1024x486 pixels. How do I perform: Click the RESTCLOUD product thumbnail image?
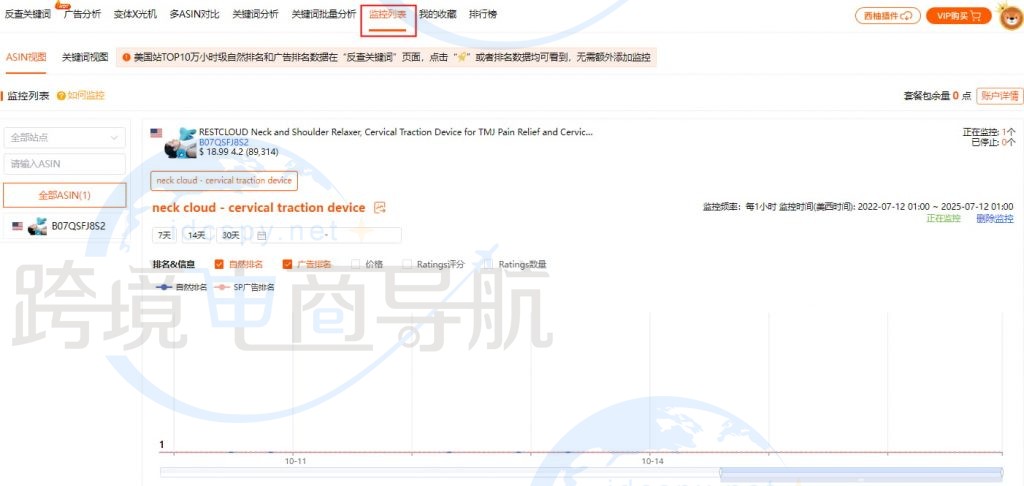180,143
